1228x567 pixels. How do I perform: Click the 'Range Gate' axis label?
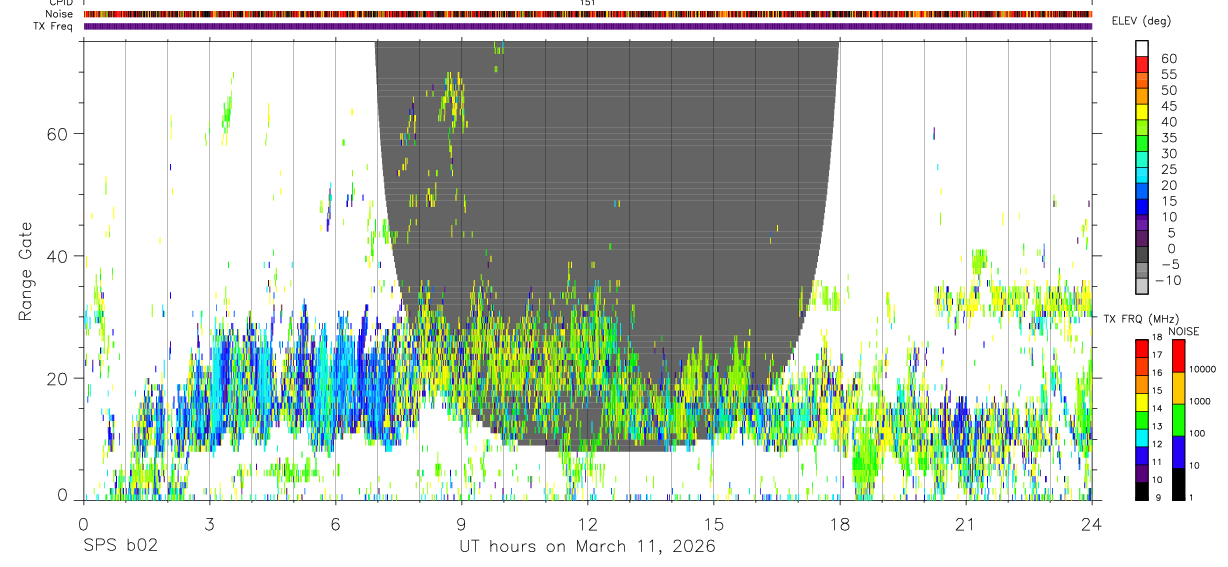(26, 271)
